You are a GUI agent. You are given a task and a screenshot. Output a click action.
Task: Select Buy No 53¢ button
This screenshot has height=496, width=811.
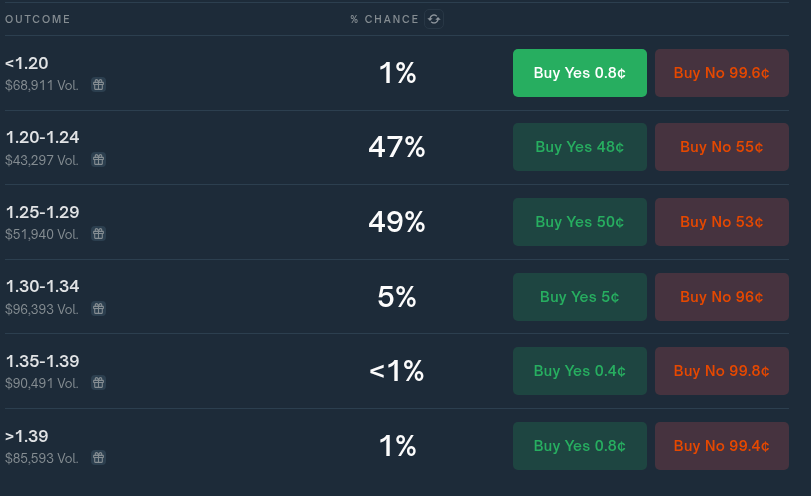point(722,222)
